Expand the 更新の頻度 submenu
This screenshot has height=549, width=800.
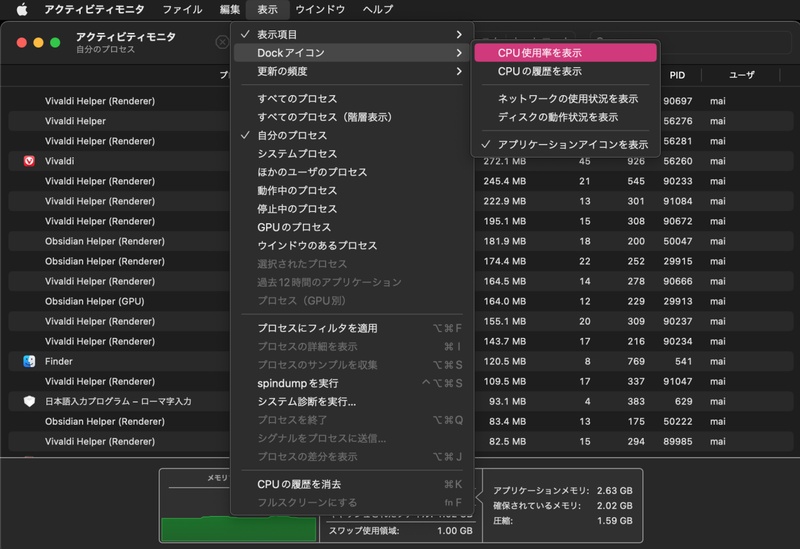(352, 71)
